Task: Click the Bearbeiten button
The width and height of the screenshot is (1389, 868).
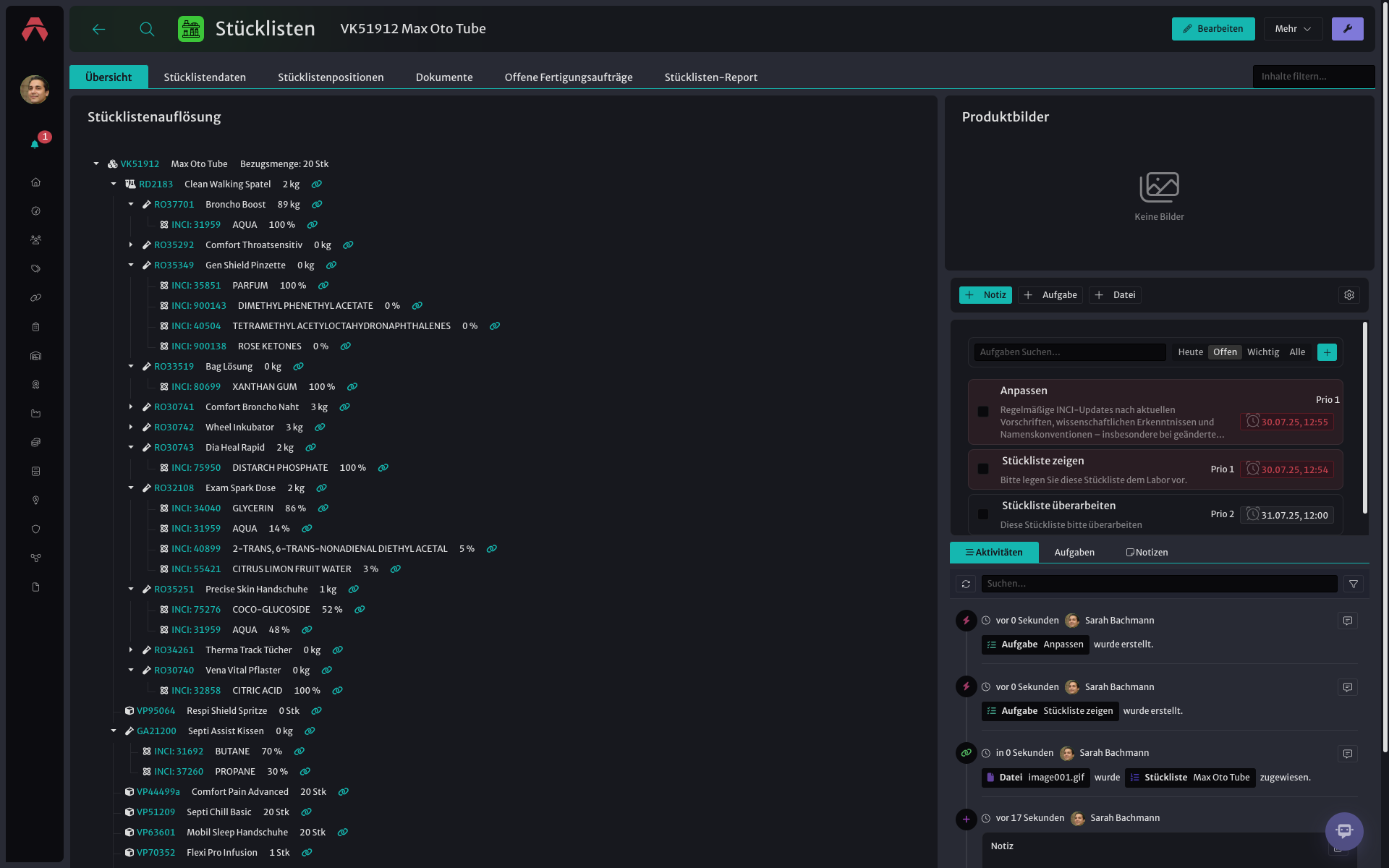Action: 1213,29
